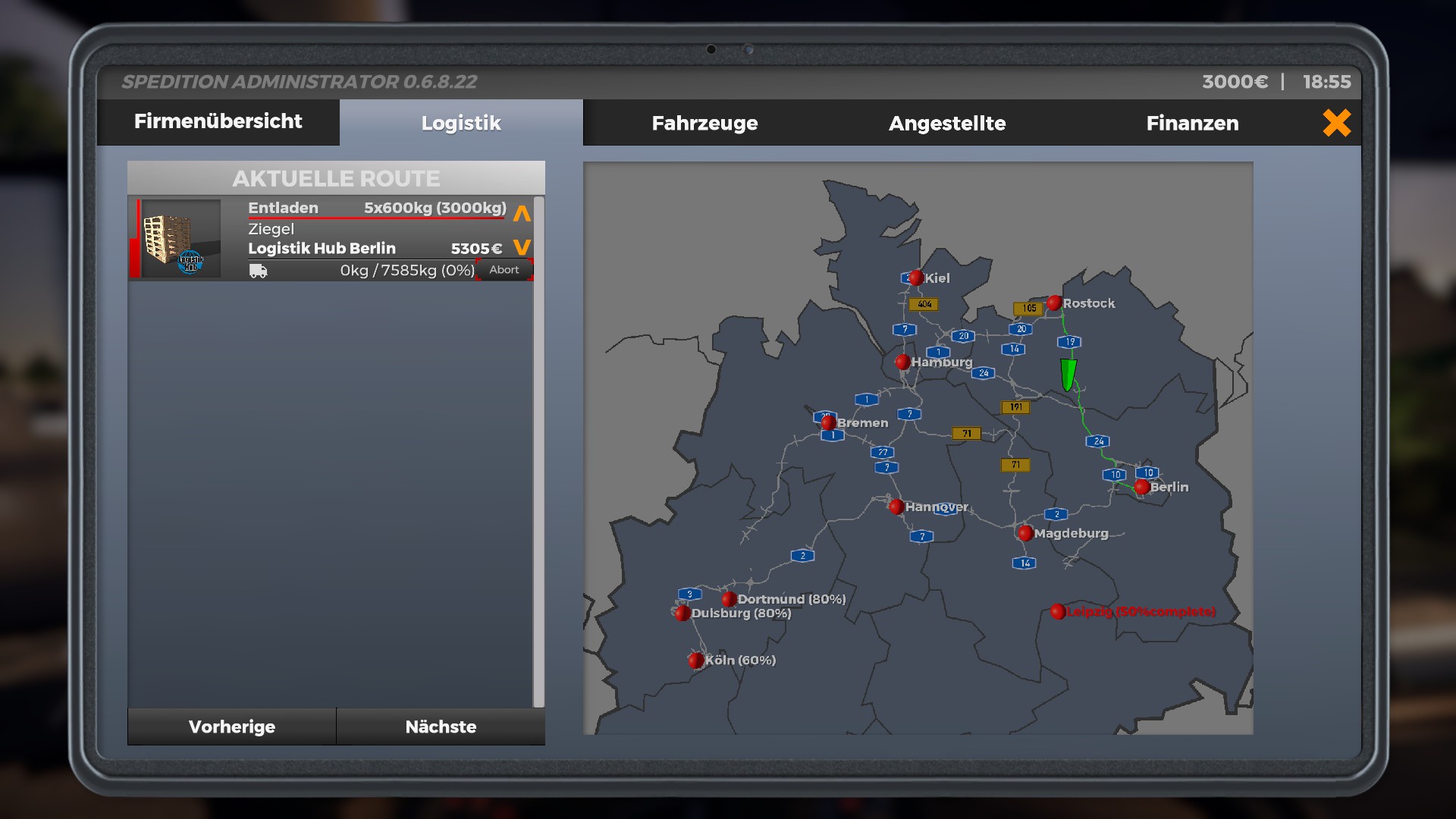Image resolution: width=1456 pixels, height=819 pixels.
Task: Move route entry up with orange arrow
Action: [x=522, y=214]
